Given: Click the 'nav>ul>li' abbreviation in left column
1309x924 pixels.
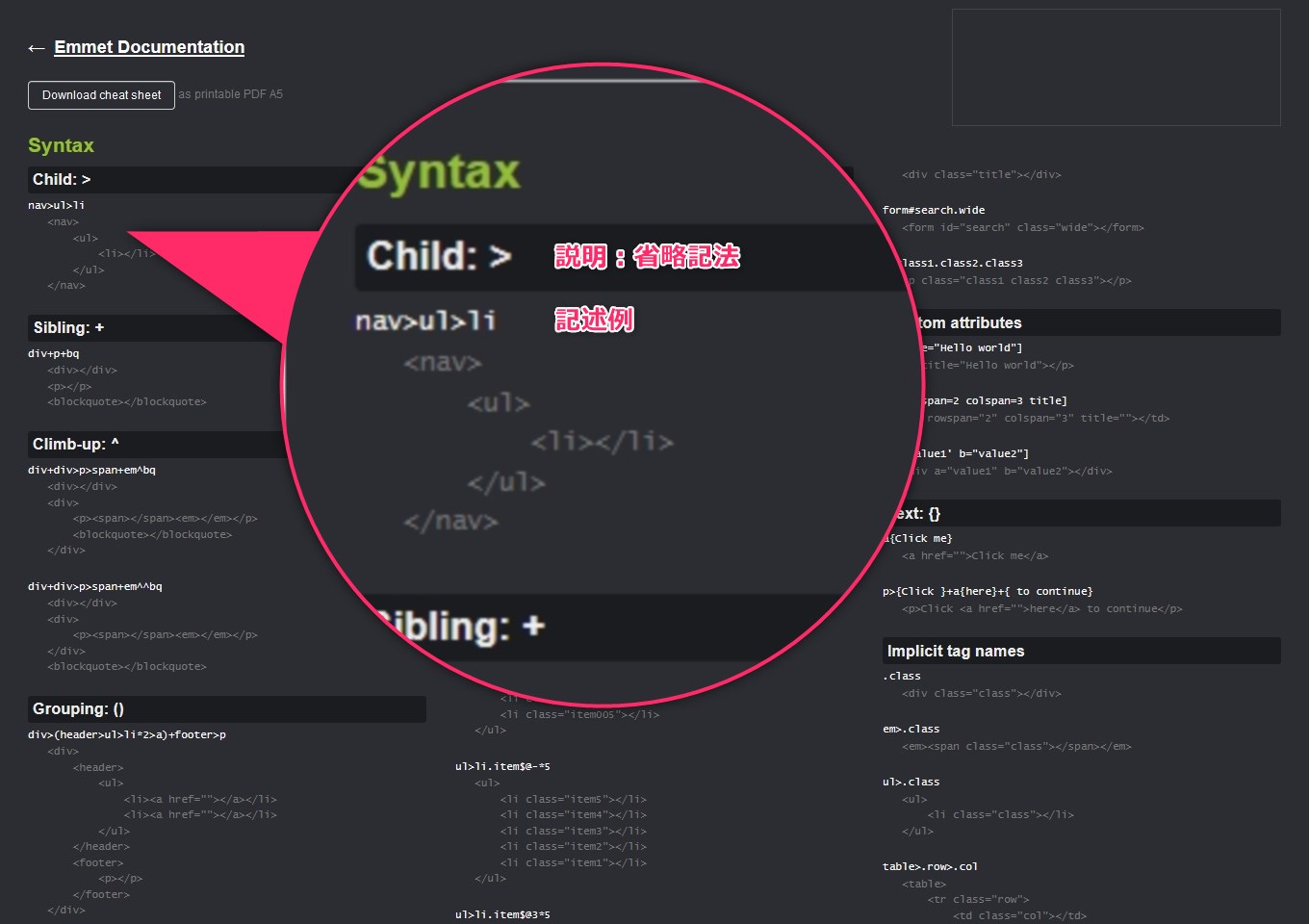Looking at the screenshot, I should pyautogui.click(x=57, y=205).
